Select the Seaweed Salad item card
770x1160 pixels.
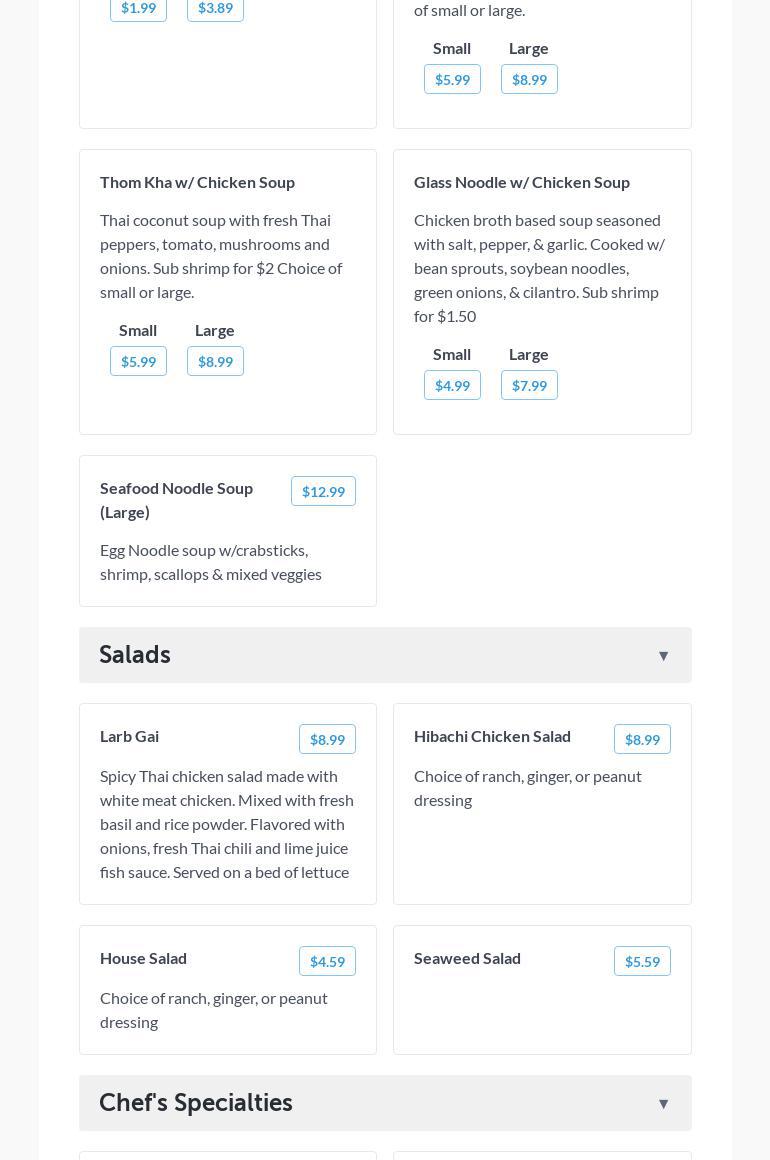[x=542, y=1010]
